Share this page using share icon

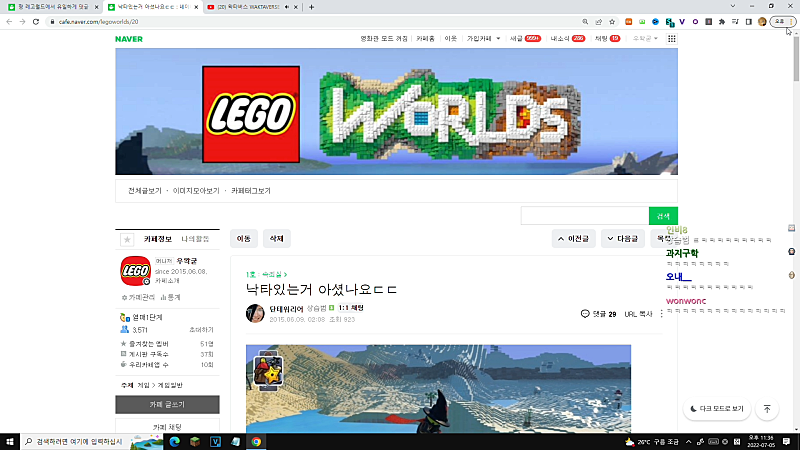tap(598, 21)
